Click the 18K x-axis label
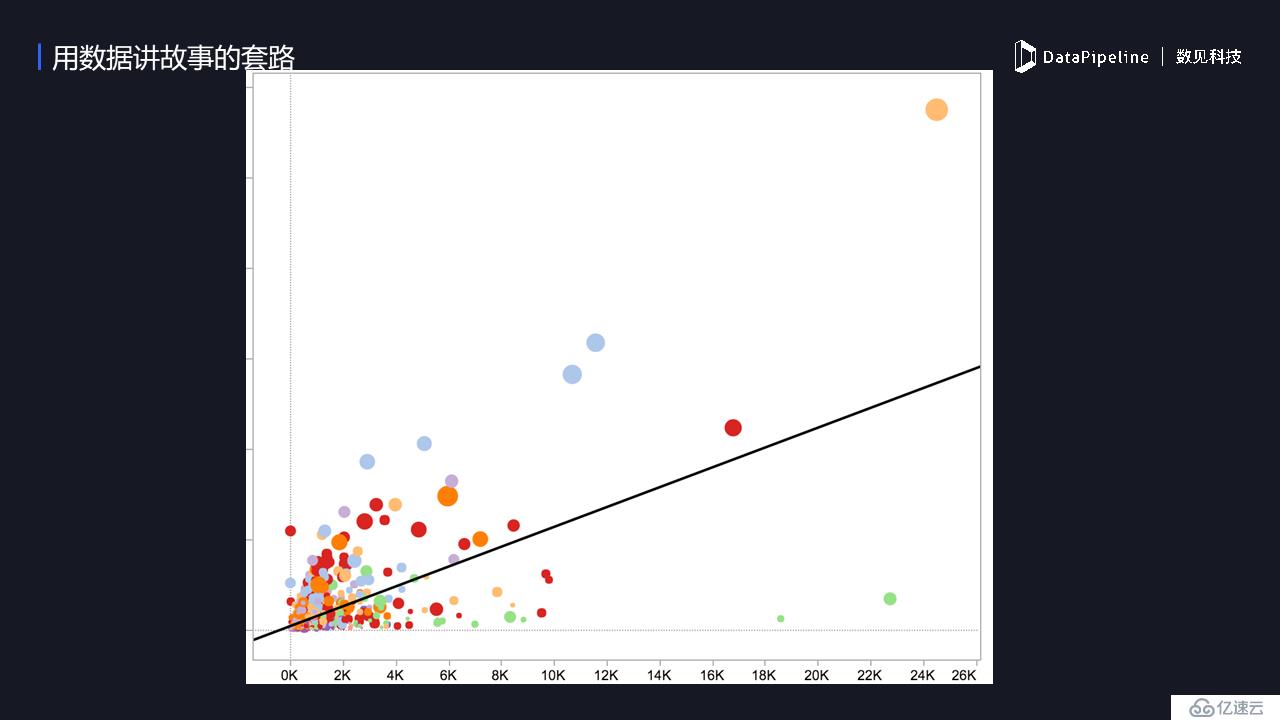The height and width of the screenshot is (720, 1280). (765, 676)
